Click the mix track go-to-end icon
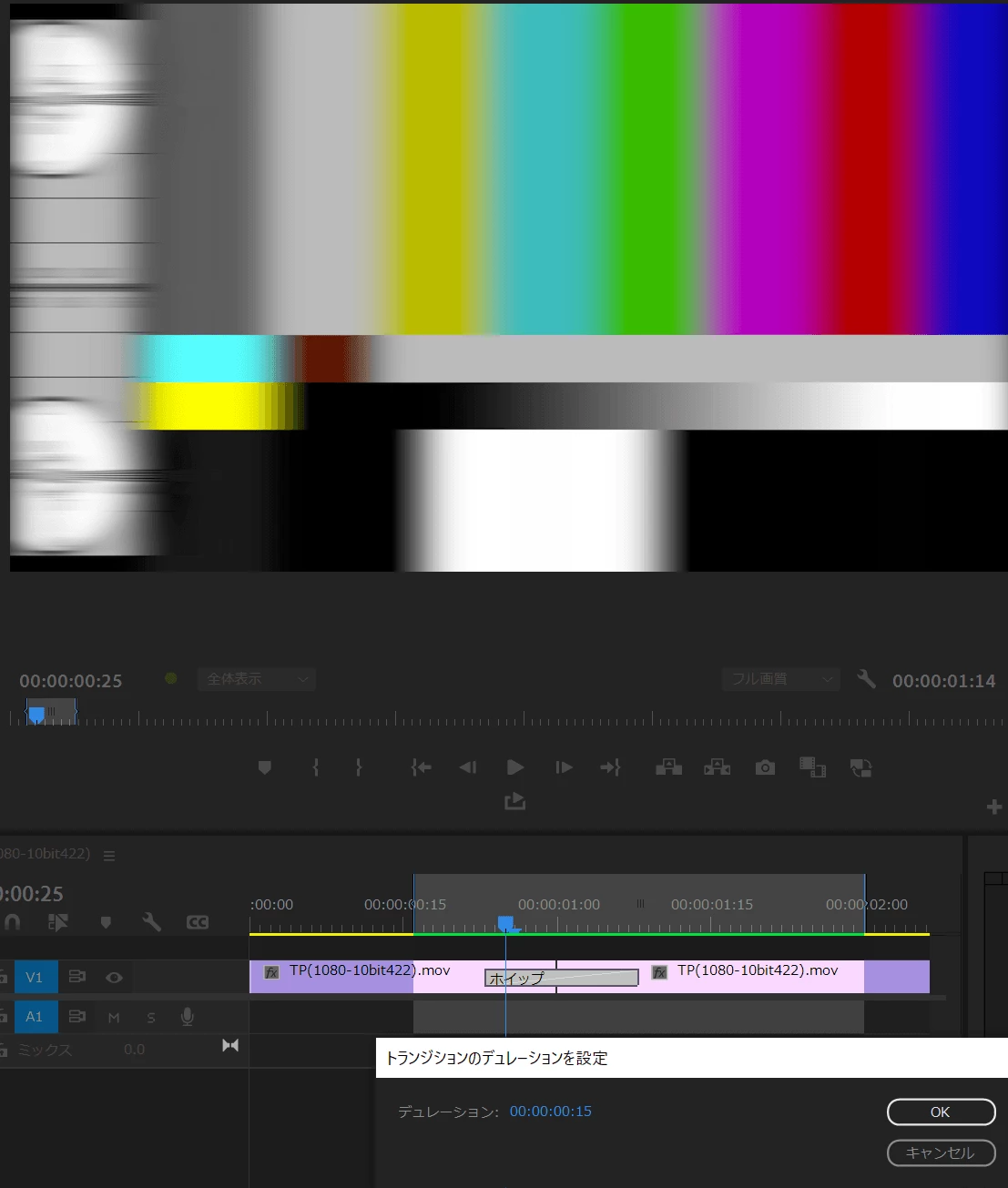 pos(230,1045)
